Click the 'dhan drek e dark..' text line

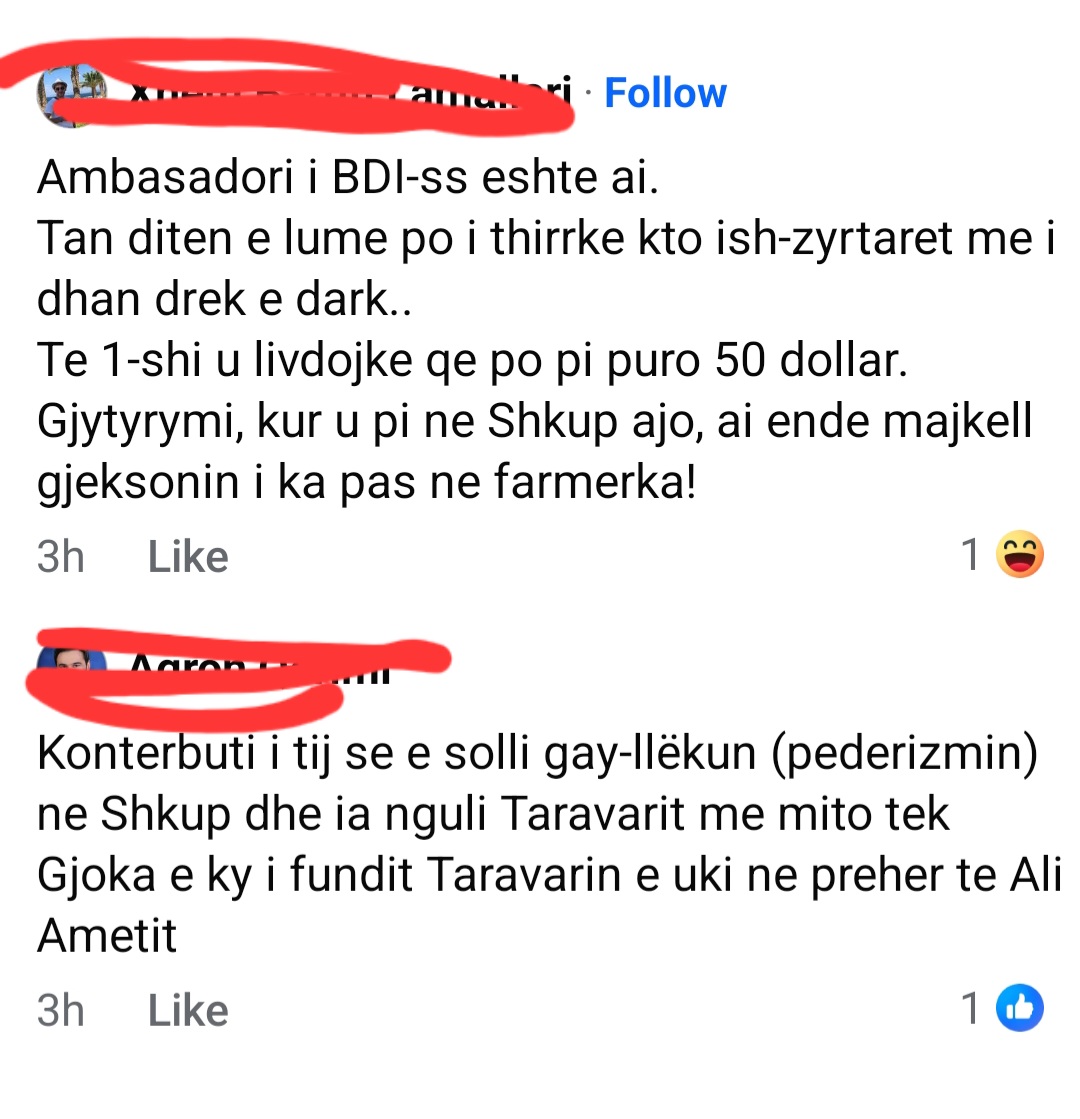pos(224,299)
